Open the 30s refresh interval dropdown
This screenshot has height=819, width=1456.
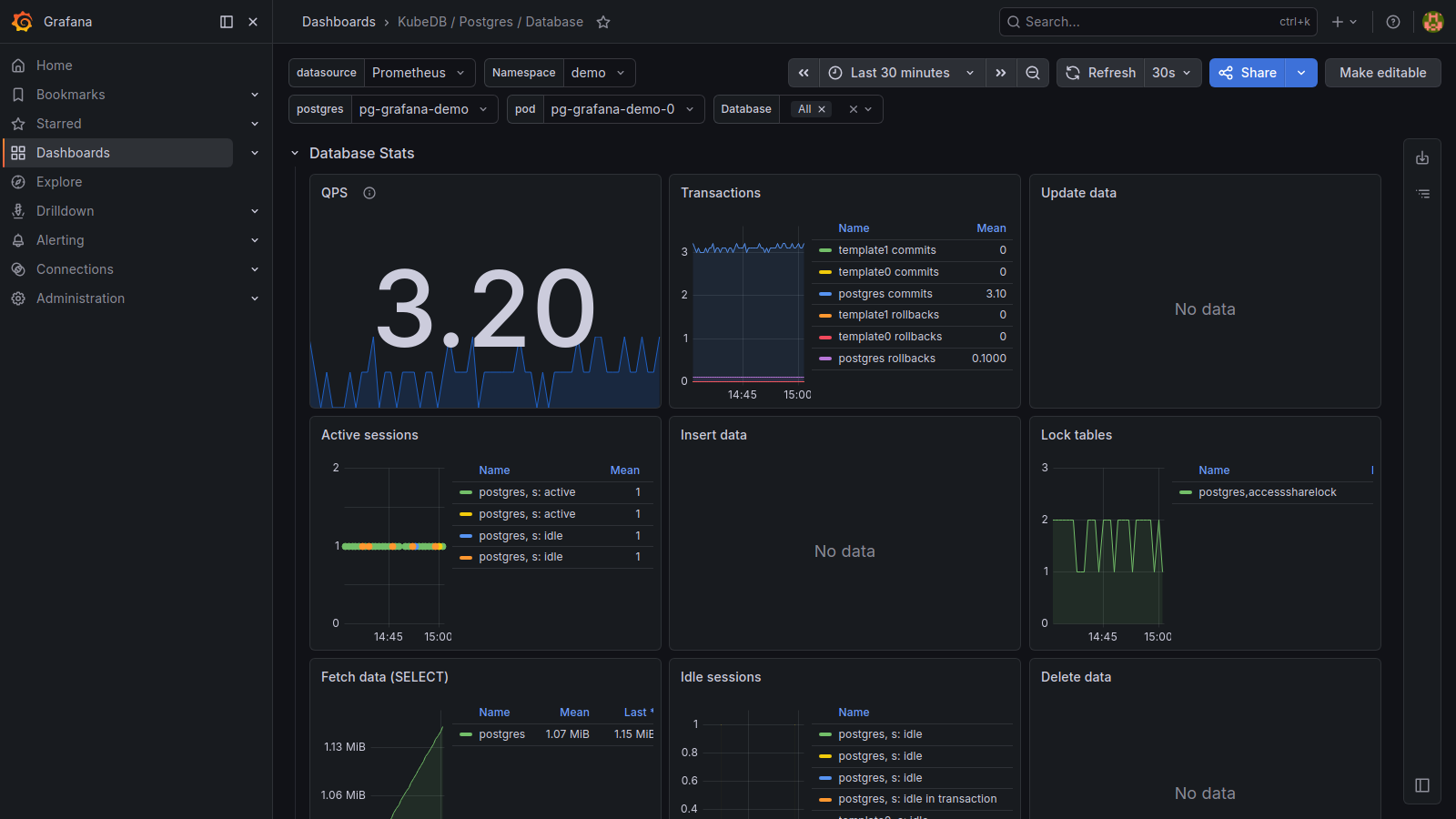(x=1172, y=73)
